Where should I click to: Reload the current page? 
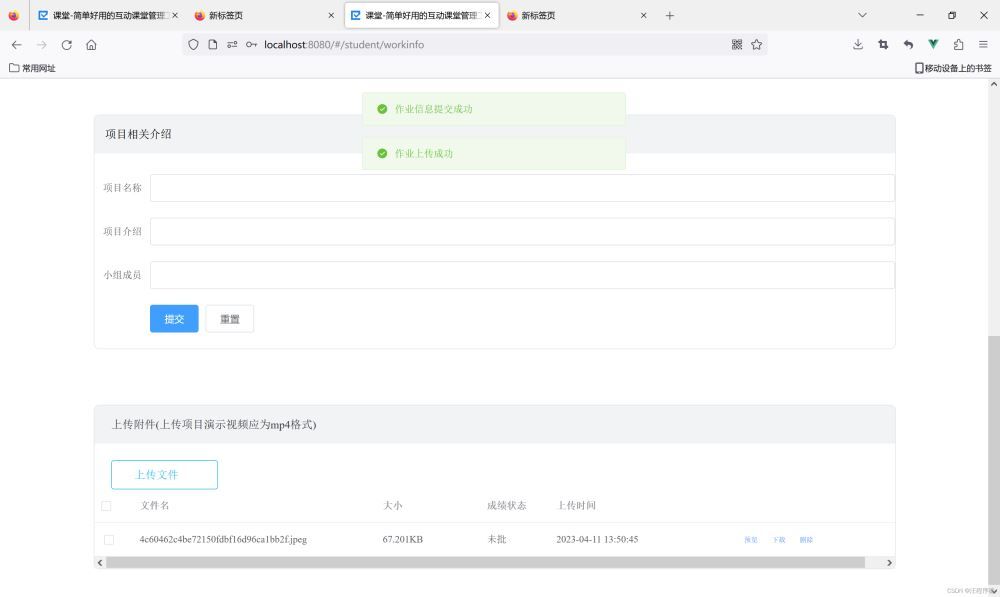[67, 44]
